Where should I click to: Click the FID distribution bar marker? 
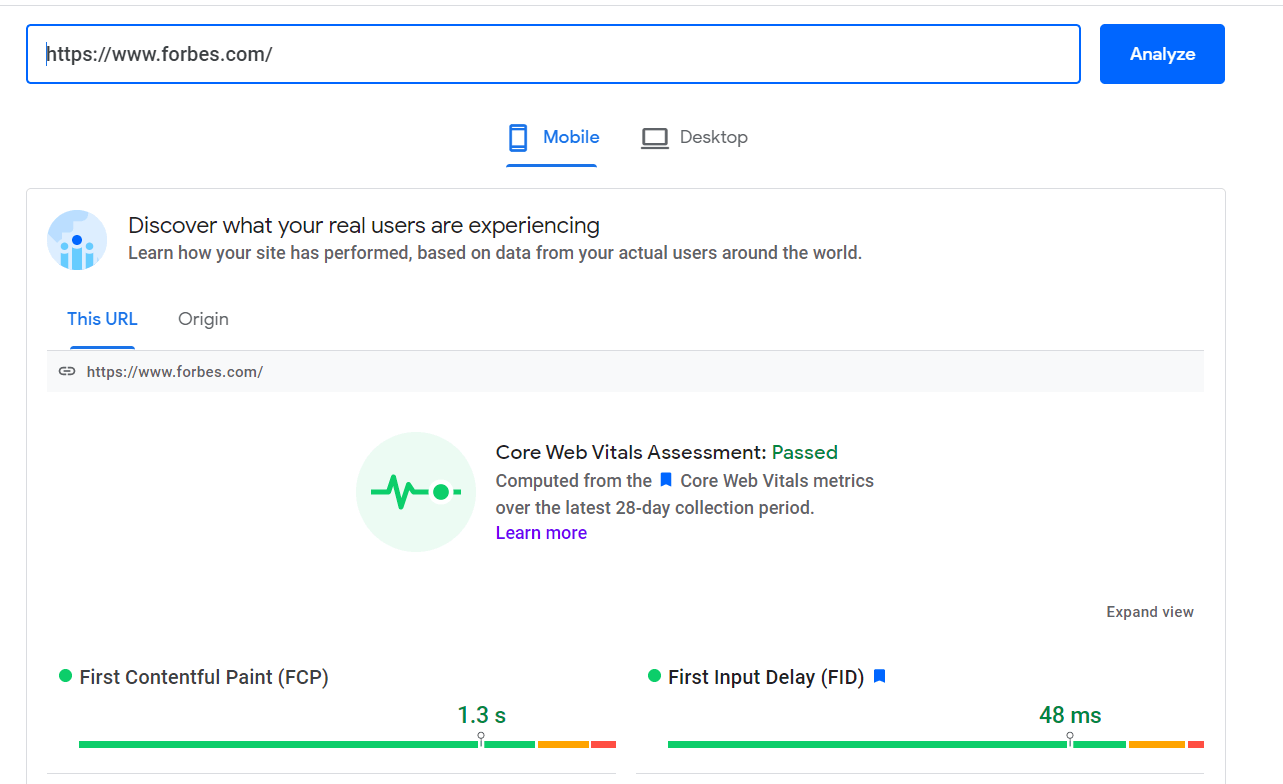click(x=1070, y=739)
